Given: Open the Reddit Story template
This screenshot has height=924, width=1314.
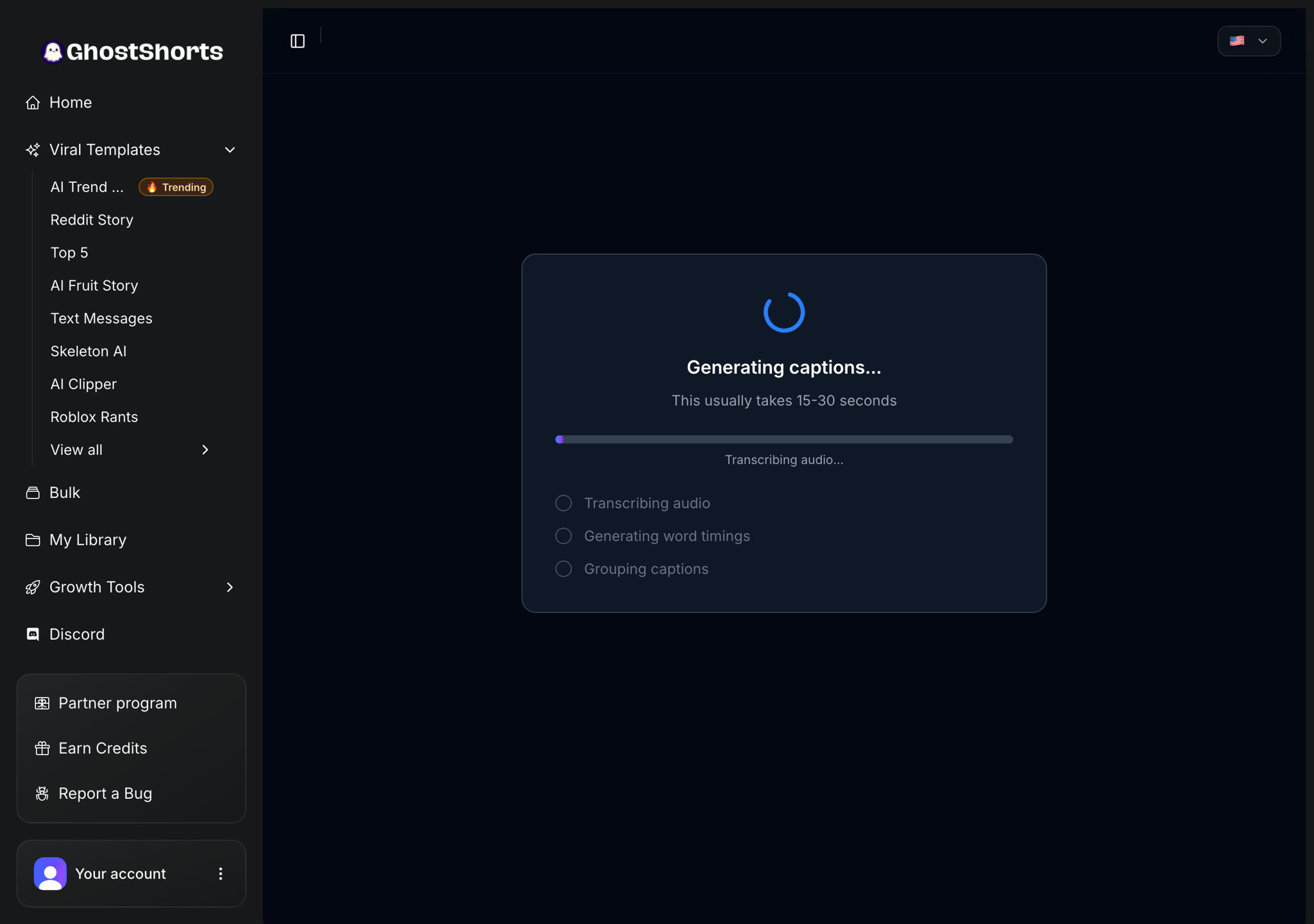Looking at the screenshot, I should 92,220.
